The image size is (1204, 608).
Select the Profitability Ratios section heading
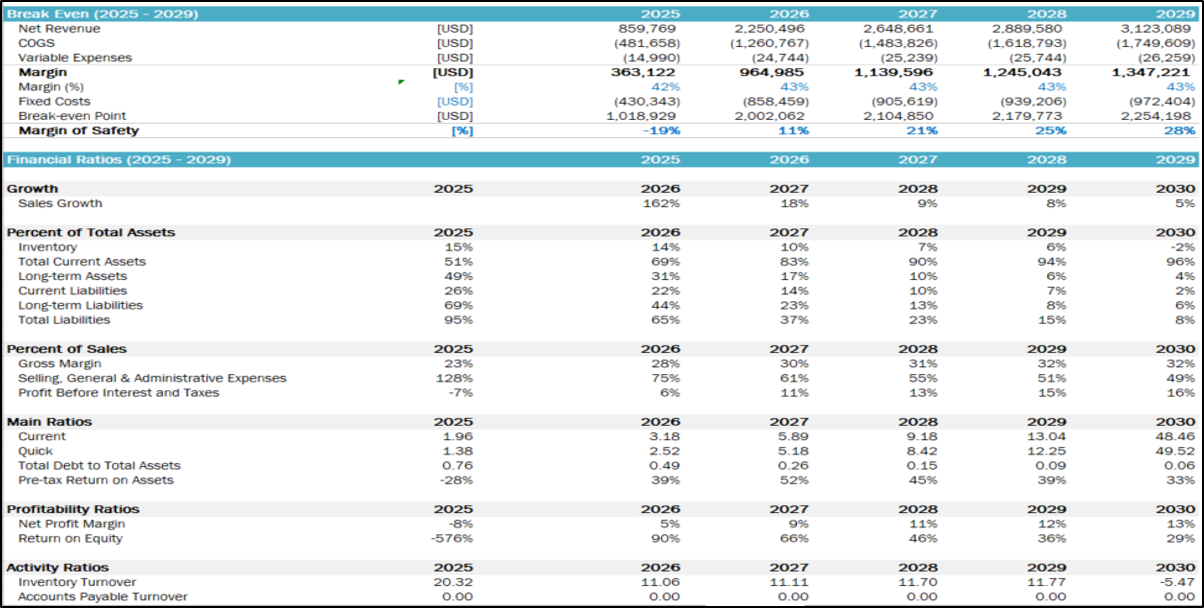pyautogui.click(x=73, y=510)
